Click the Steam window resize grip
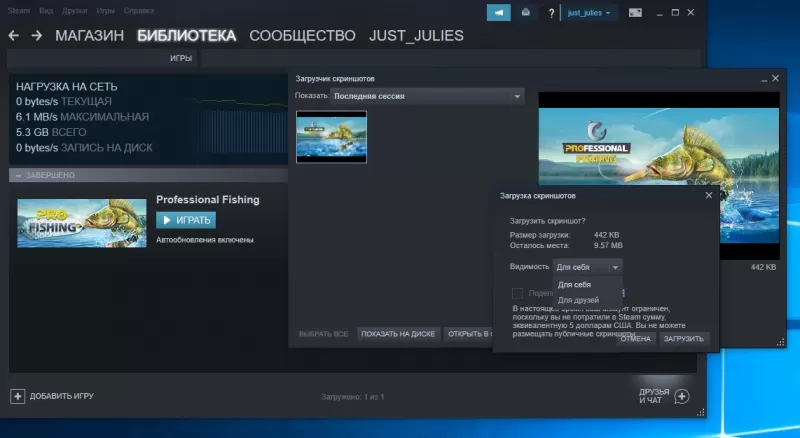Image resolution: width=800 pixels, height=438 pixels. 701,412
